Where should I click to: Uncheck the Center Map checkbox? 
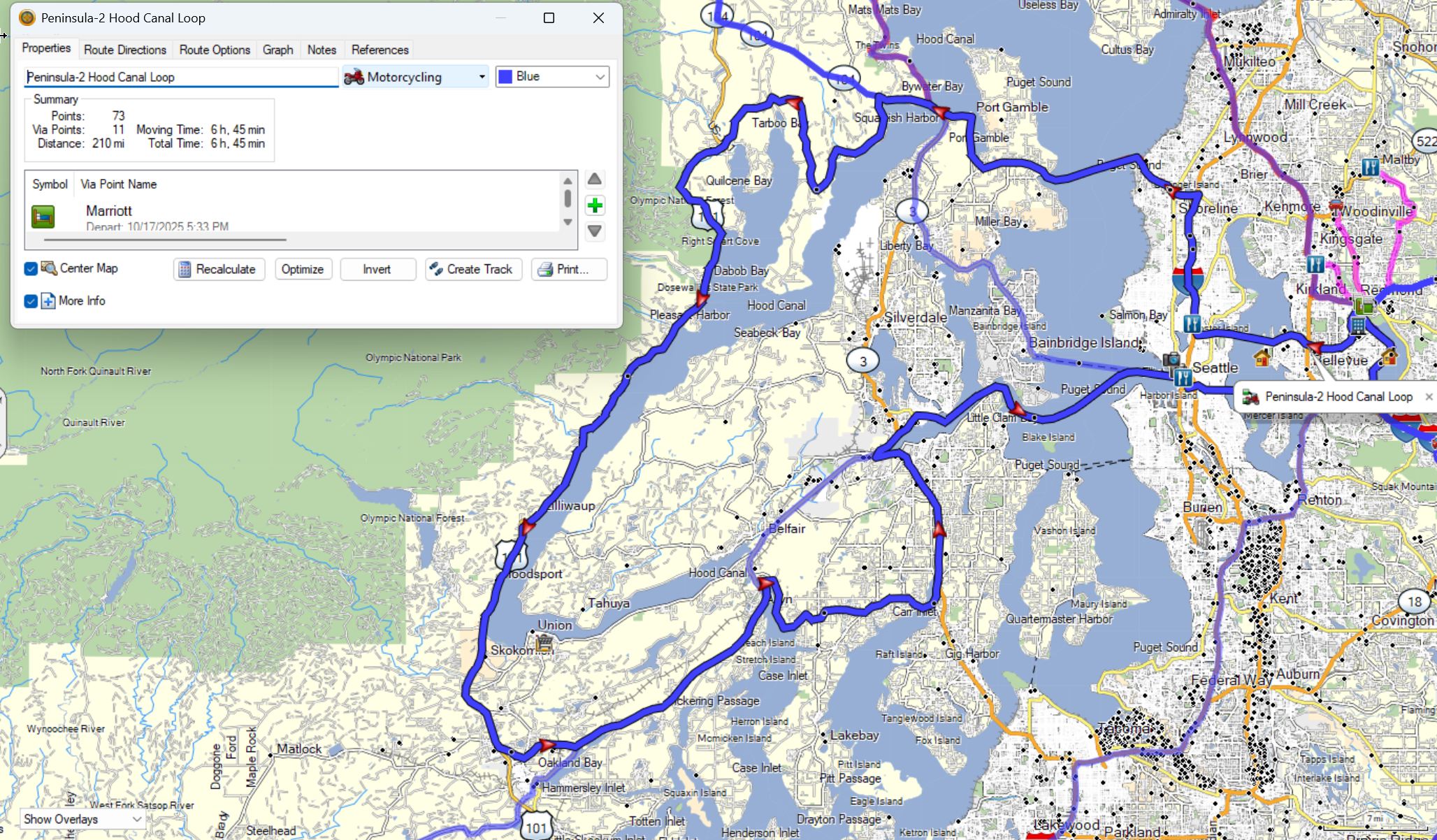[31, 269]
